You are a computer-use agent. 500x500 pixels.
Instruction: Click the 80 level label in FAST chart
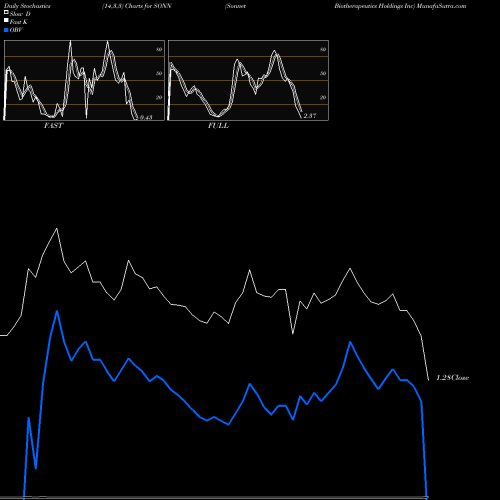pyautogui.click(x=159, y=49)
